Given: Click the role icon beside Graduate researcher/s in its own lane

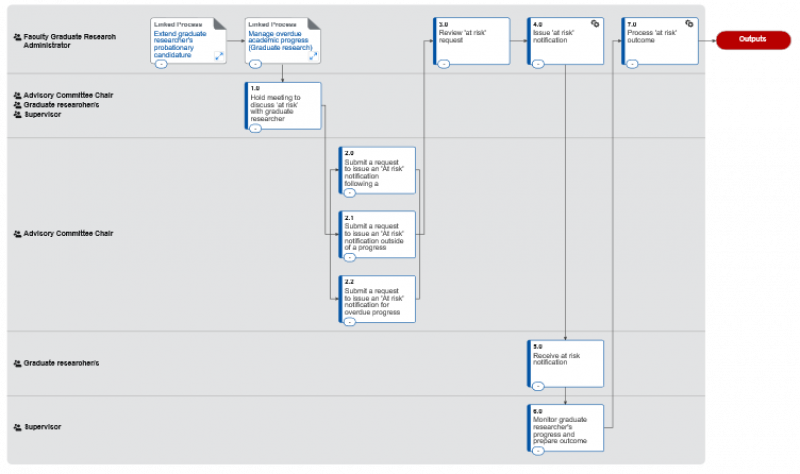Looking at the screenshot, I should (x=17, y=364).
